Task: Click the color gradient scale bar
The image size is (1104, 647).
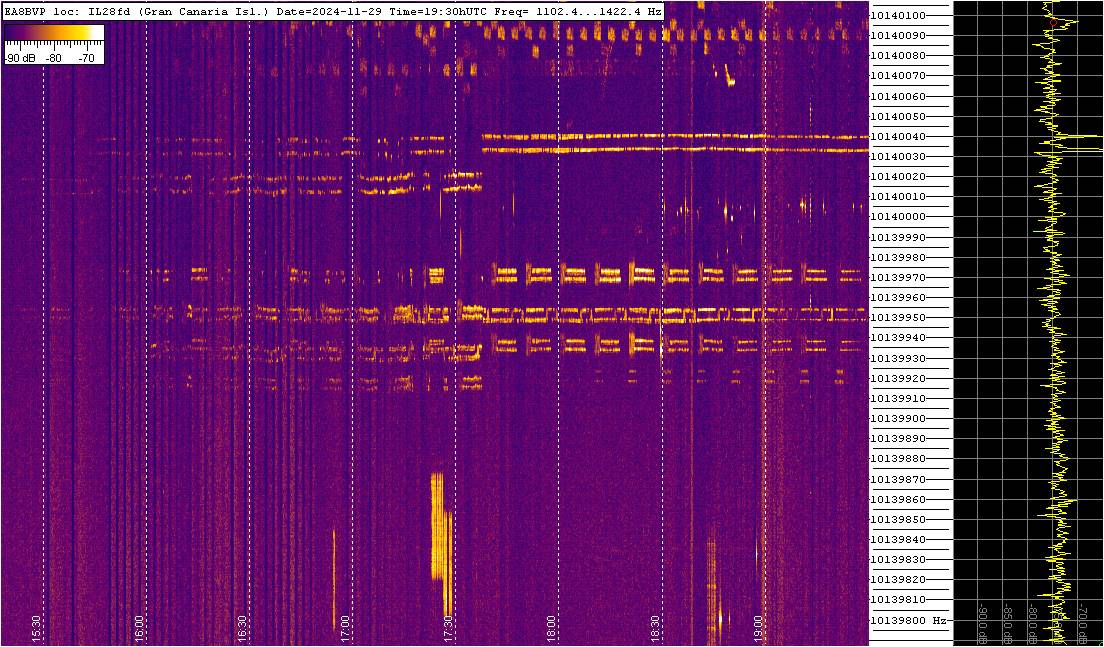Action: click(x=54, y=32)
